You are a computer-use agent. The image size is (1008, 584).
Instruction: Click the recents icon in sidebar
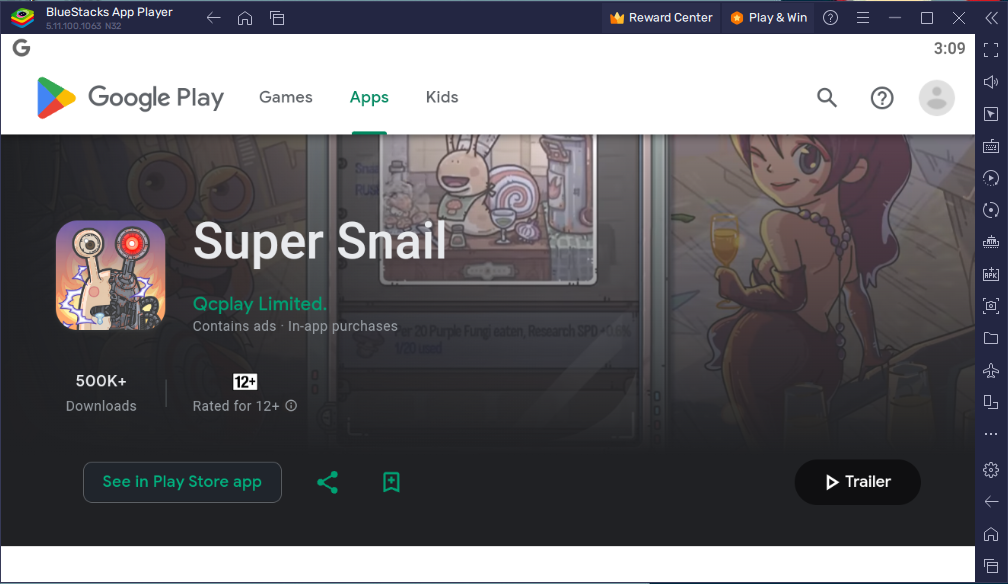tap(991, 566)
